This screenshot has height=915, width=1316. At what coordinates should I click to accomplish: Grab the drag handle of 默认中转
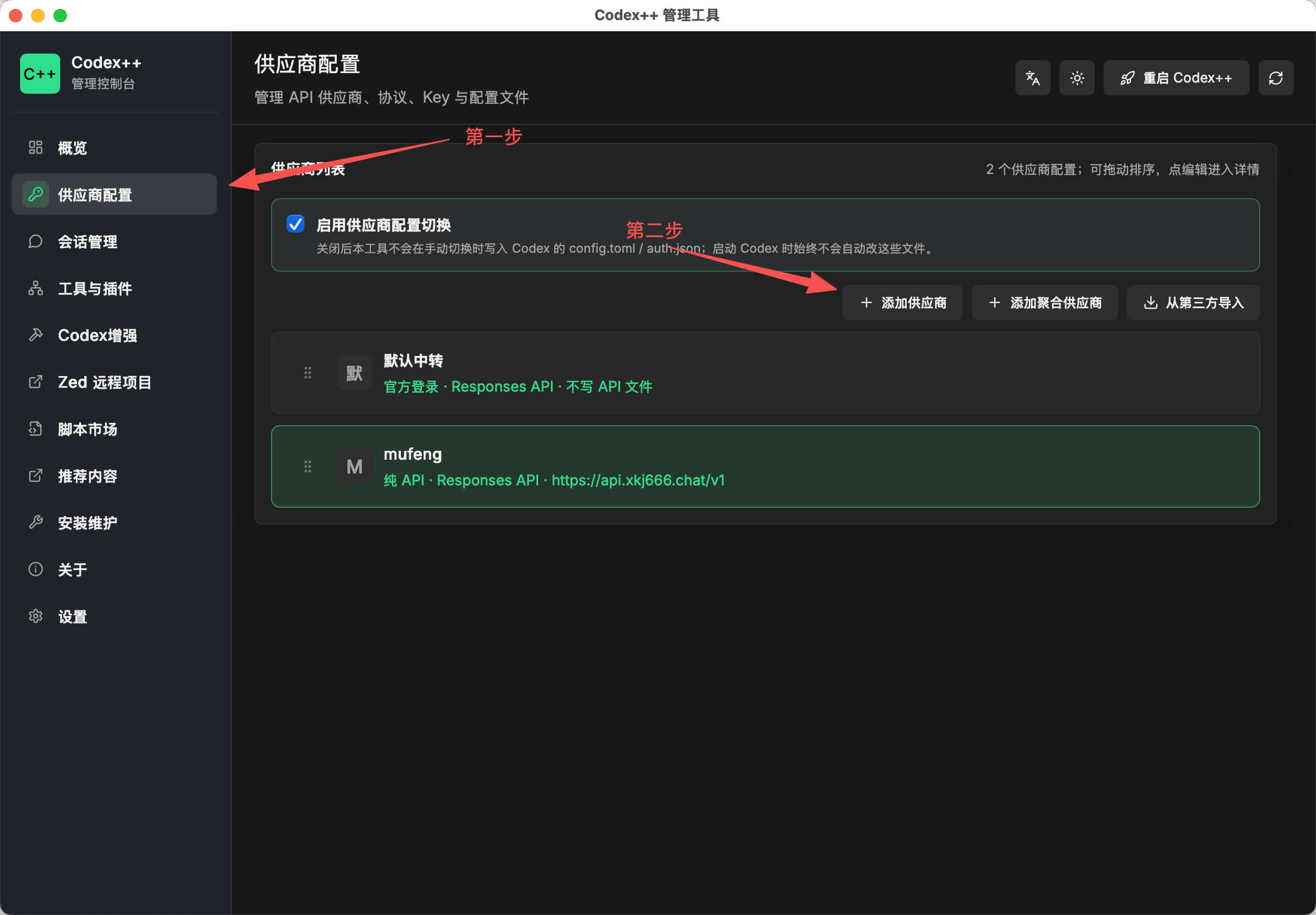[308, 373]
